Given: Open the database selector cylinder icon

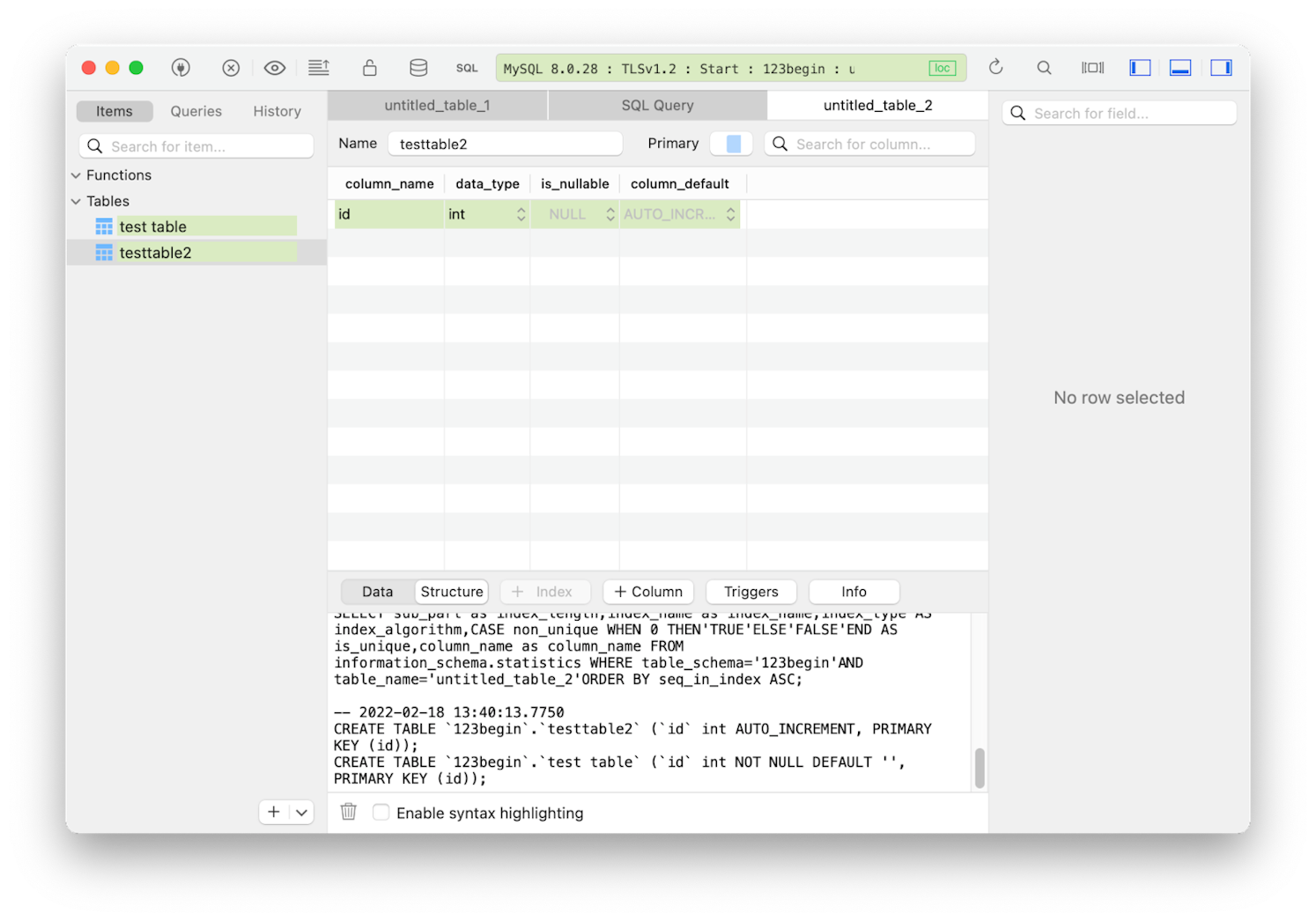Looking at the screenshot, I should coord(418,68).
